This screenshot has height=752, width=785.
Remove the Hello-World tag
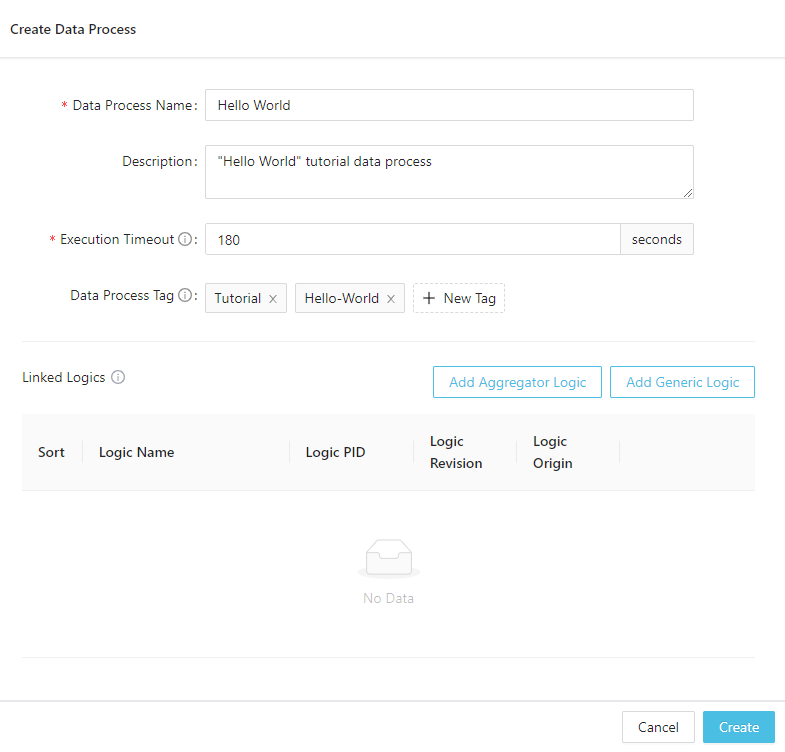tap(390, 299)
